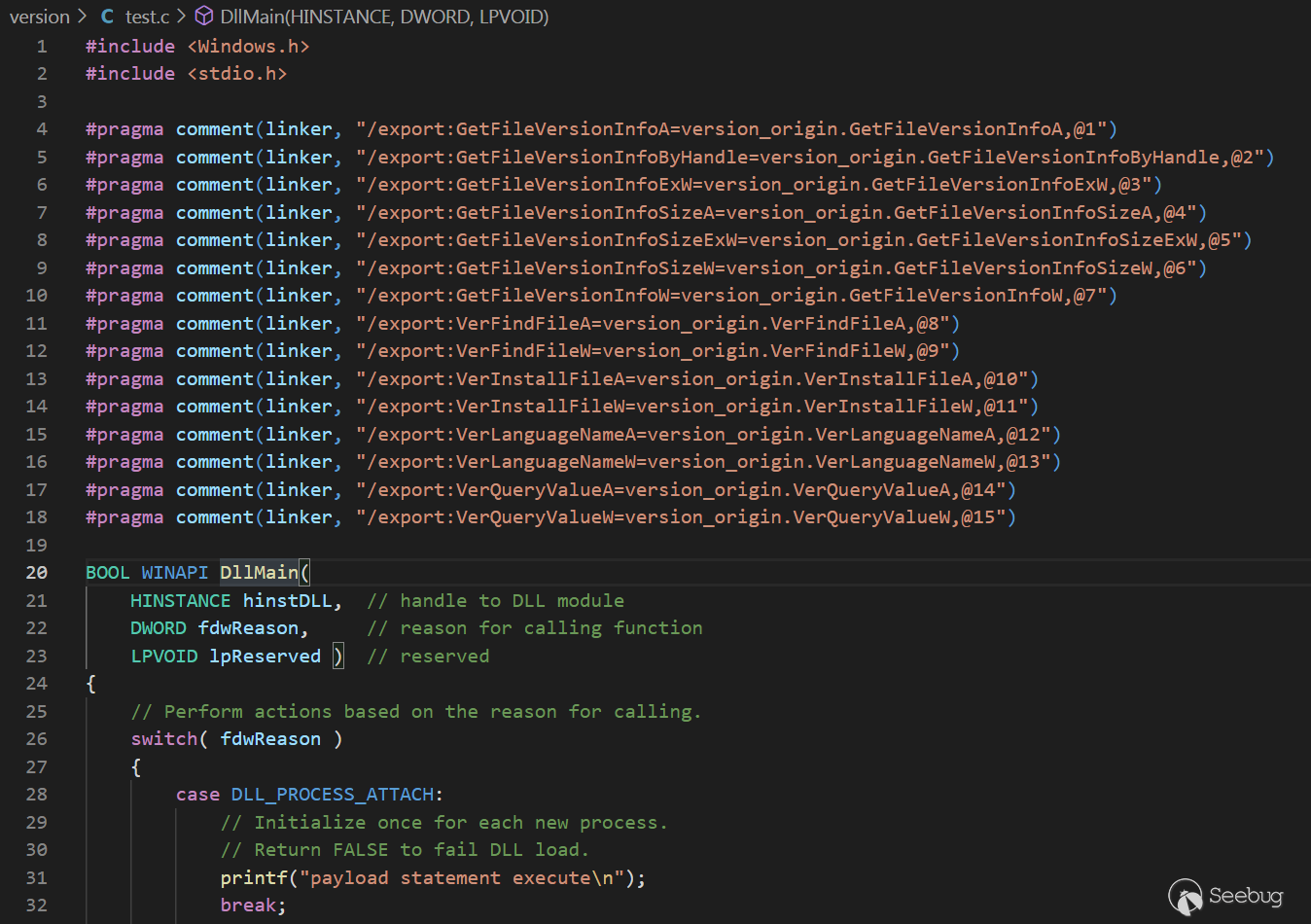The height and width of the screenshot is (924, 1311).
Task: Place cursor on Windows.h include
Action: pos(248,47)
